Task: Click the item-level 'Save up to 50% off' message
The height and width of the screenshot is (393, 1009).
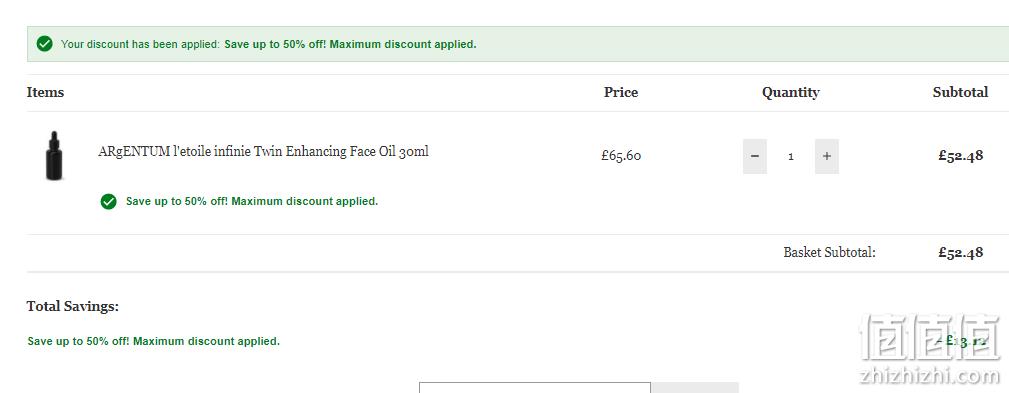Action: click(x=252, y=201)
